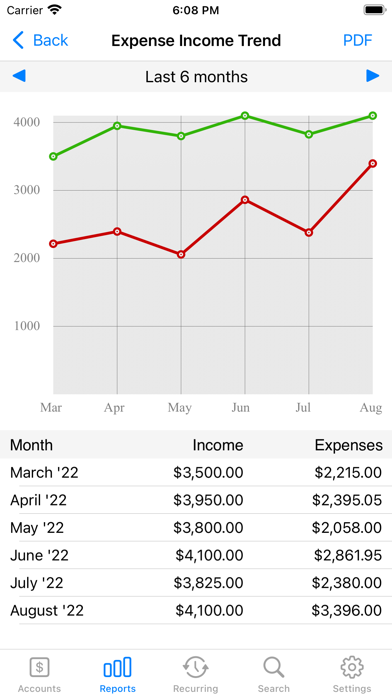392x696 pixels.
Task: Open the Reports bar chart tab
Action: (117, 667)
